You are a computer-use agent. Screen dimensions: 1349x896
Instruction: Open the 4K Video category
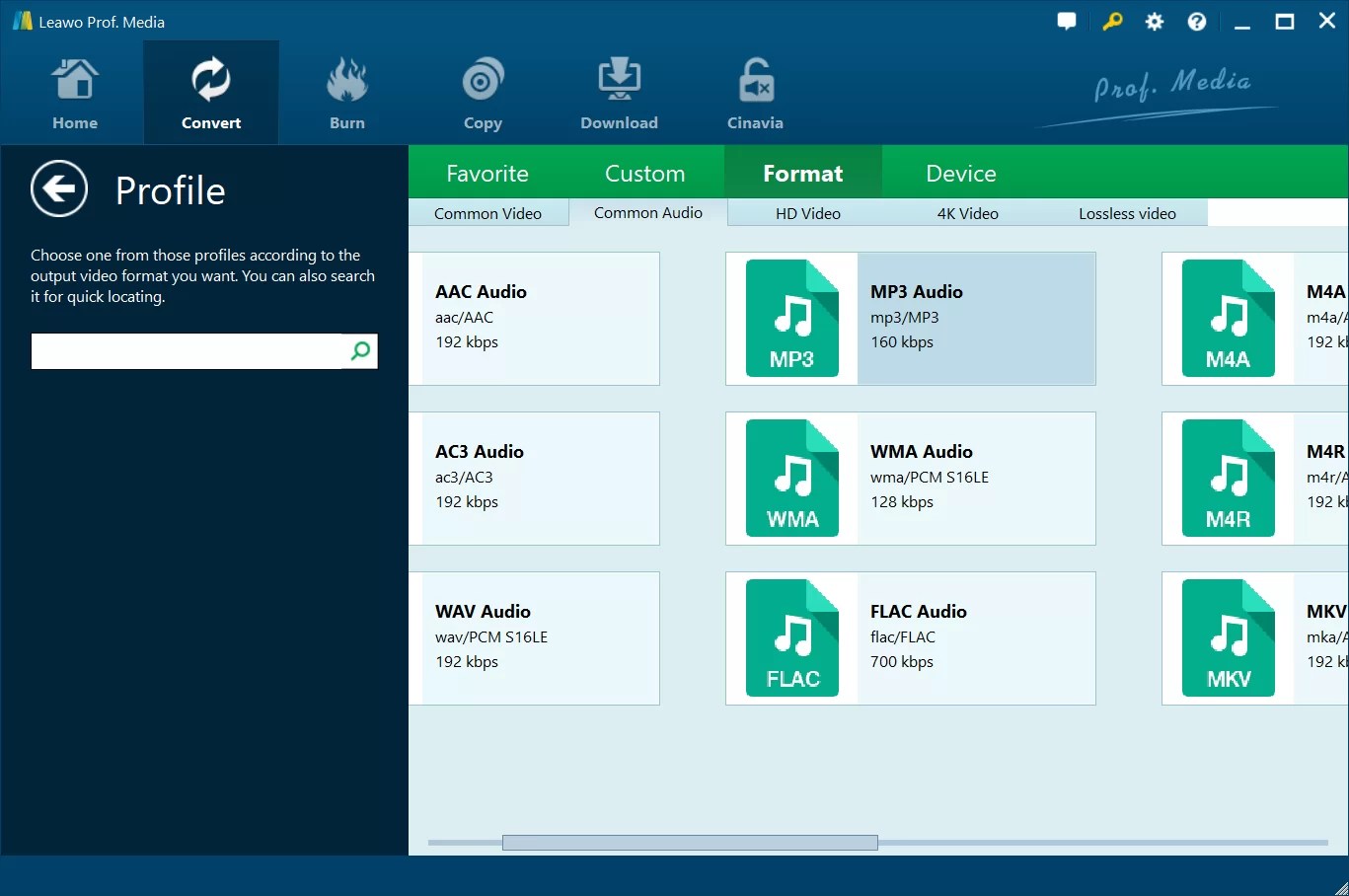(x=968, y=212)
